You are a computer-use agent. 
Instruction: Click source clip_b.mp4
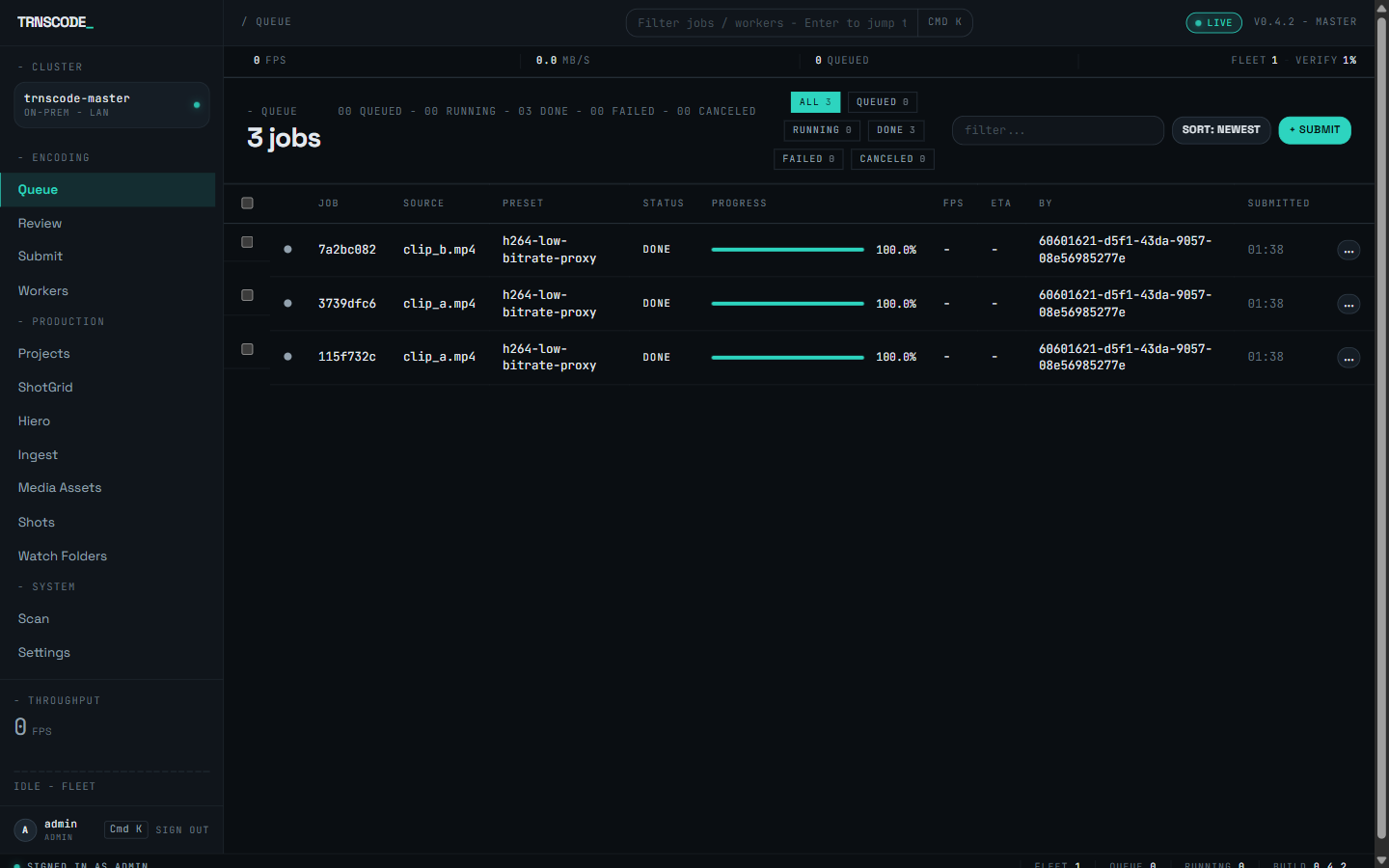click(x=439, y=250)
